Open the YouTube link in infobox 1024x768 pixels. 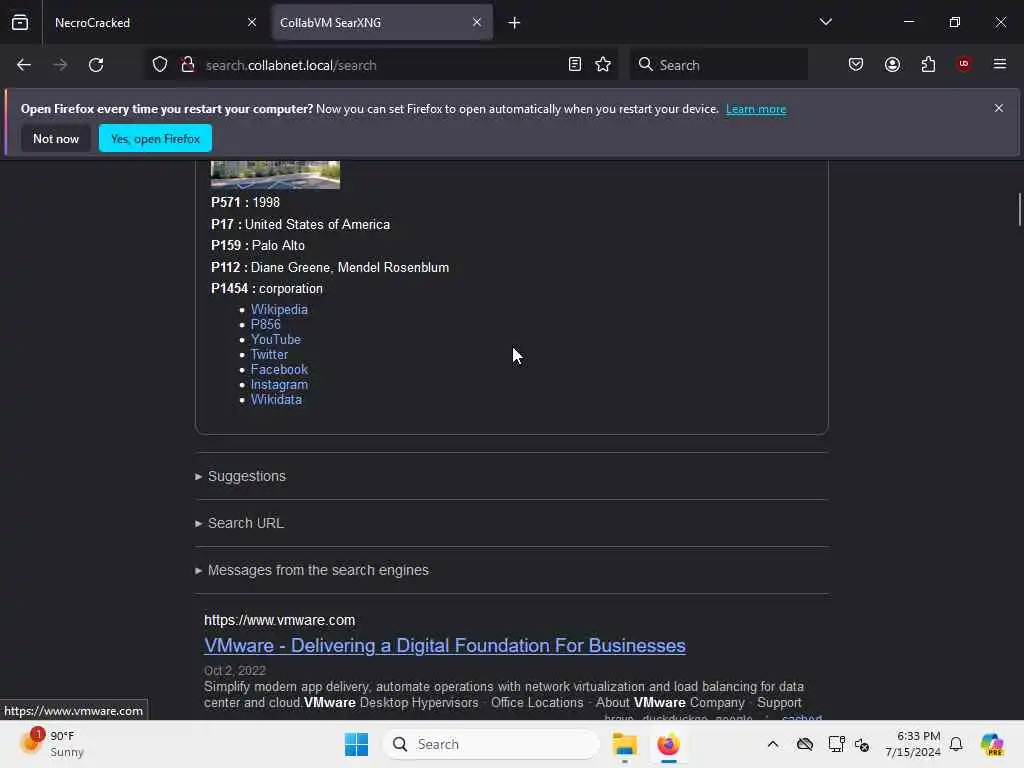pyautogui.click(x=276, y=340)
